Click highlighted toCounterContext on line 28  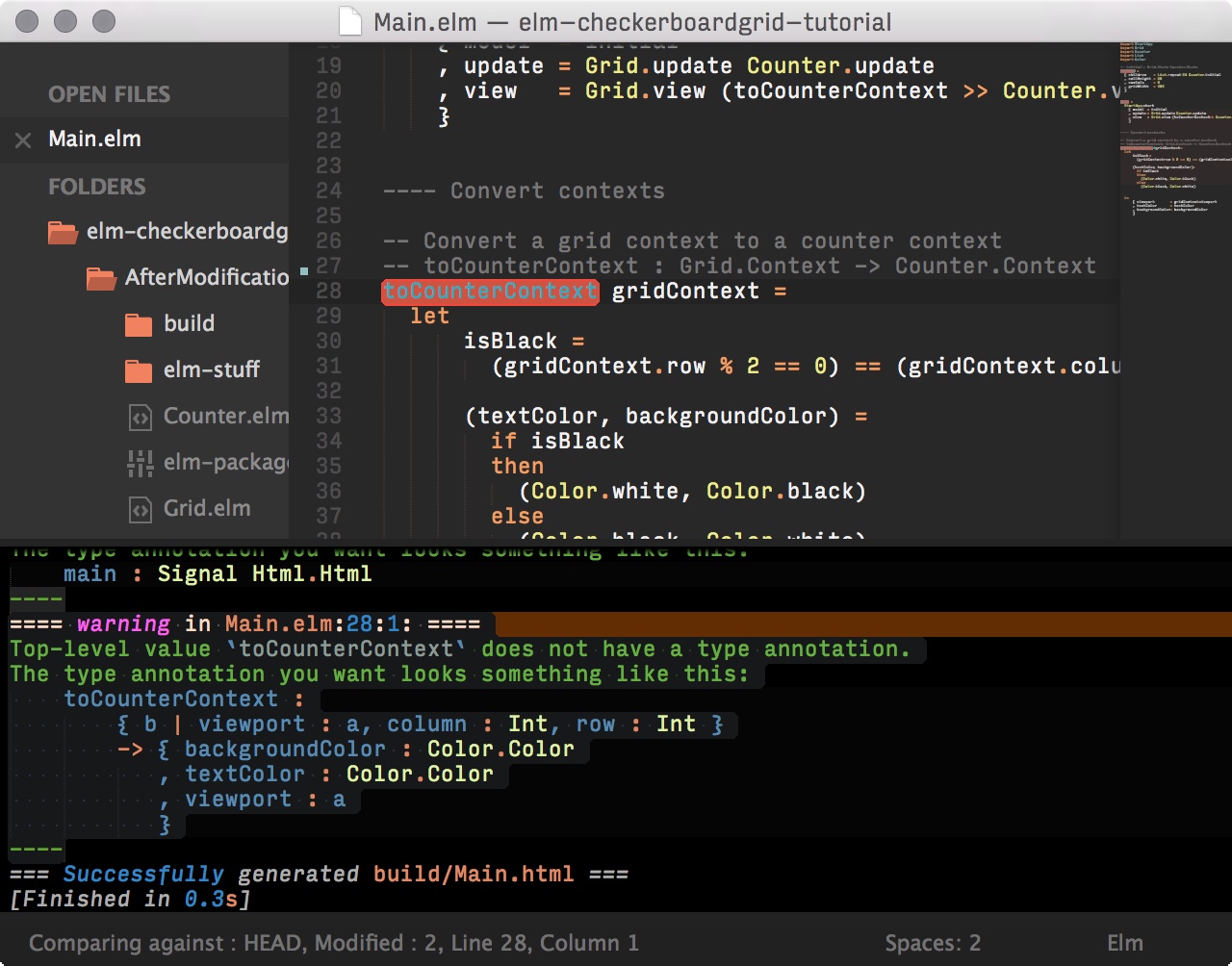point(491,292)
